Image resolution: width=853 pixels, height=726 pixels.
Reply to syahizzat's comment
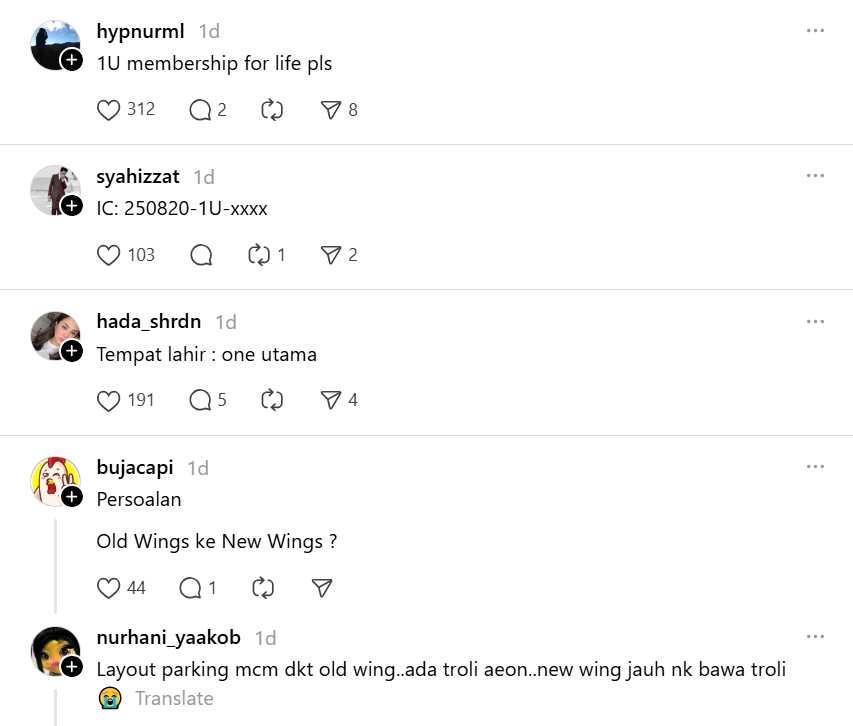201,255
